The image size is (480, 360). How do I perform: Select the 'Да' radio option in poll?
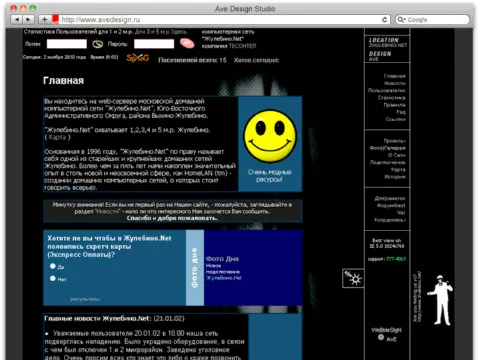(x=53, y=266)
